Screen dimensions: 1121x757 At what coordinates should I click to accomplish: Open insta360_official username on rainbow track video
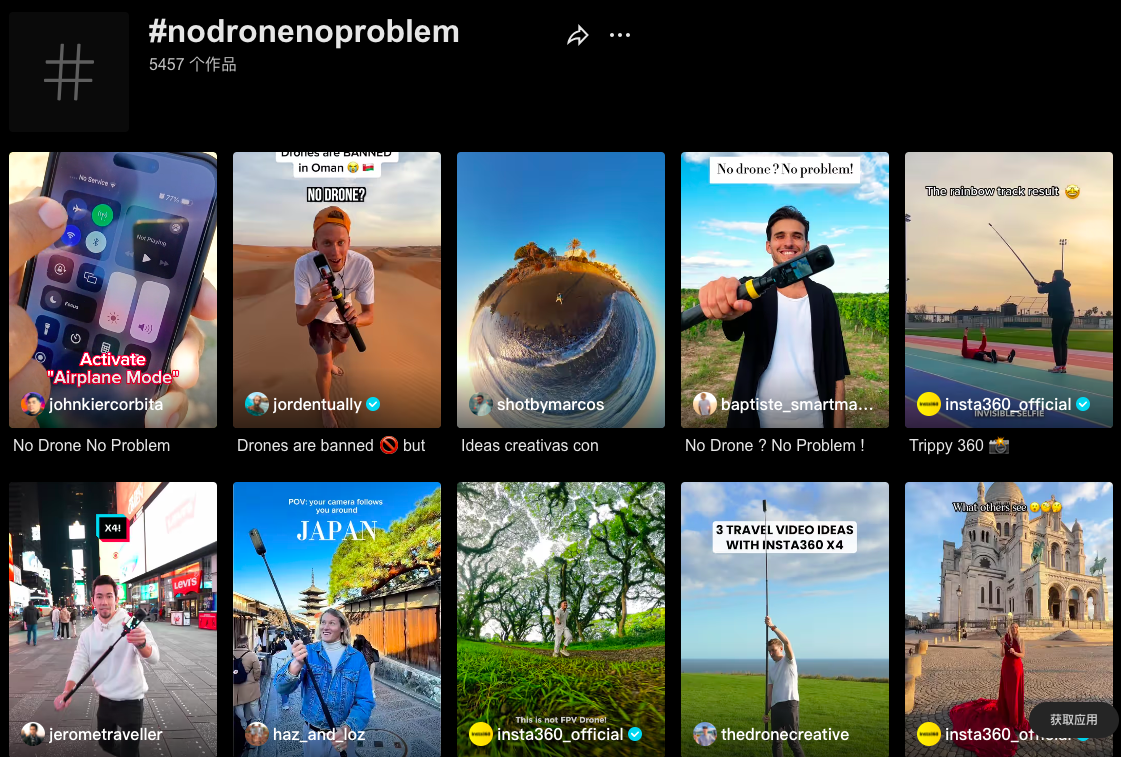(x=1008, y=405)
